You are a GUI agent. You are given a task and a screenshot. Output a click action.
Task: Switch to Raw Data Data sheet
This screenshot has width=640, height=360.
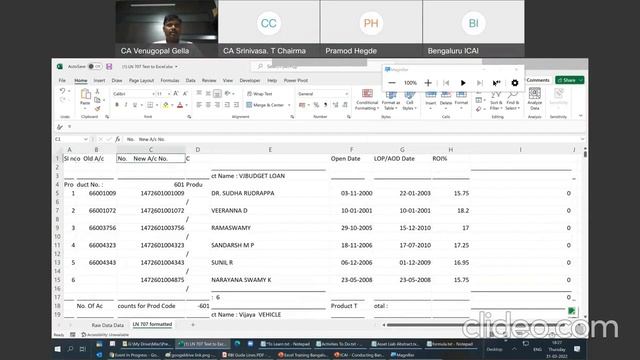tap(107, 325)
